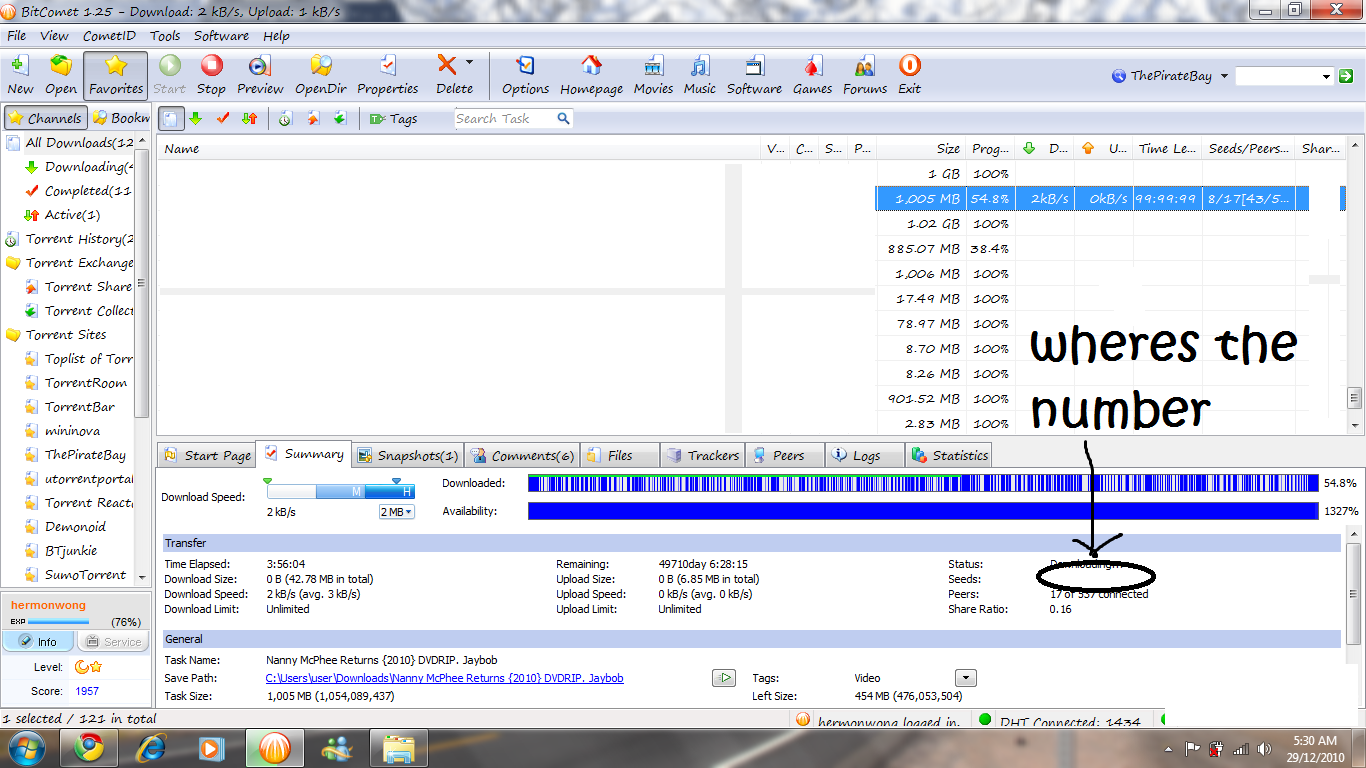Image resolution: width=1366 pixels, height=768 pixels.
Task: Open the Music channel icon
Action: click(x=700, y=75)
